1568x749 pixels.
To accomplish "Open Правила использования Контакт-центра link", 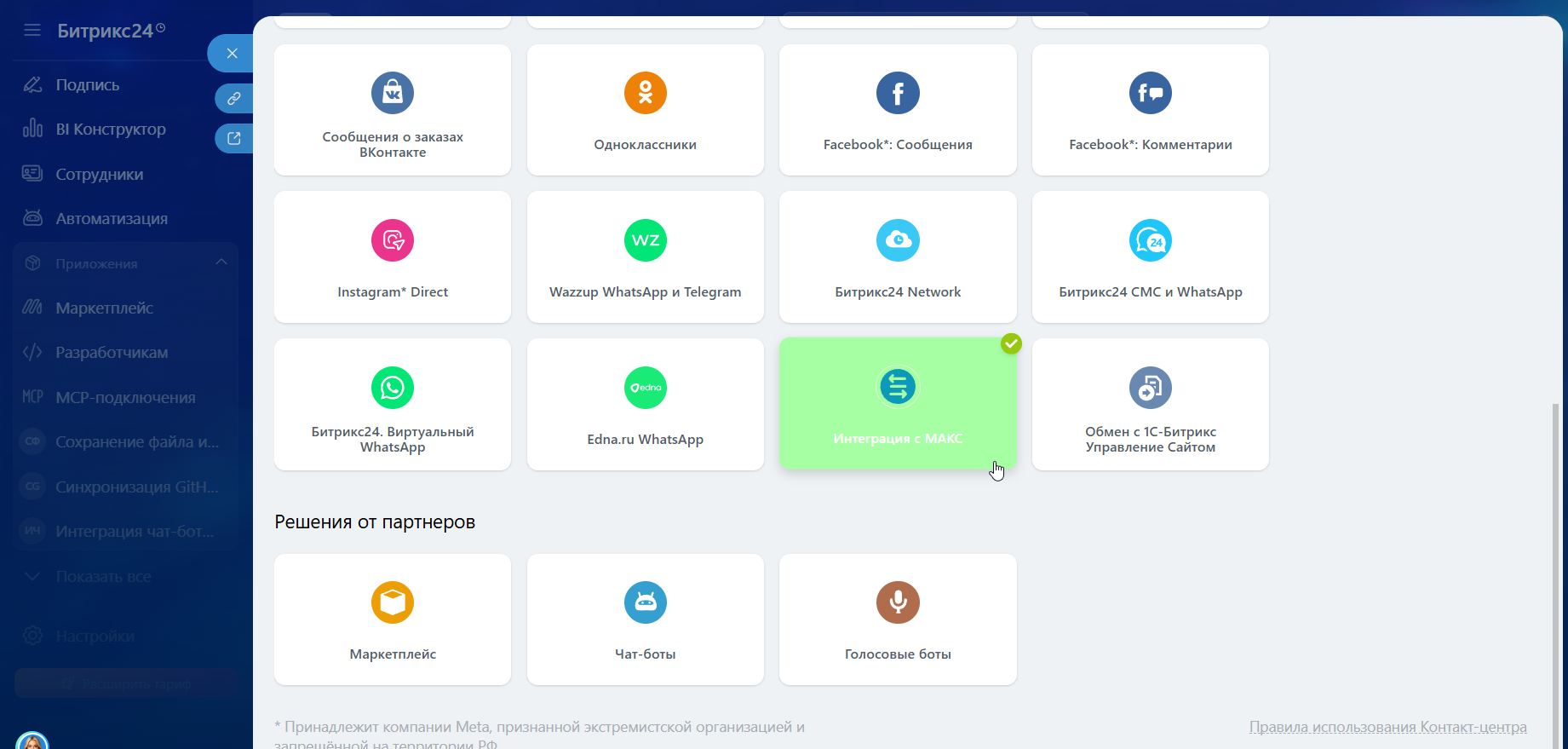I will point(1387,727).
